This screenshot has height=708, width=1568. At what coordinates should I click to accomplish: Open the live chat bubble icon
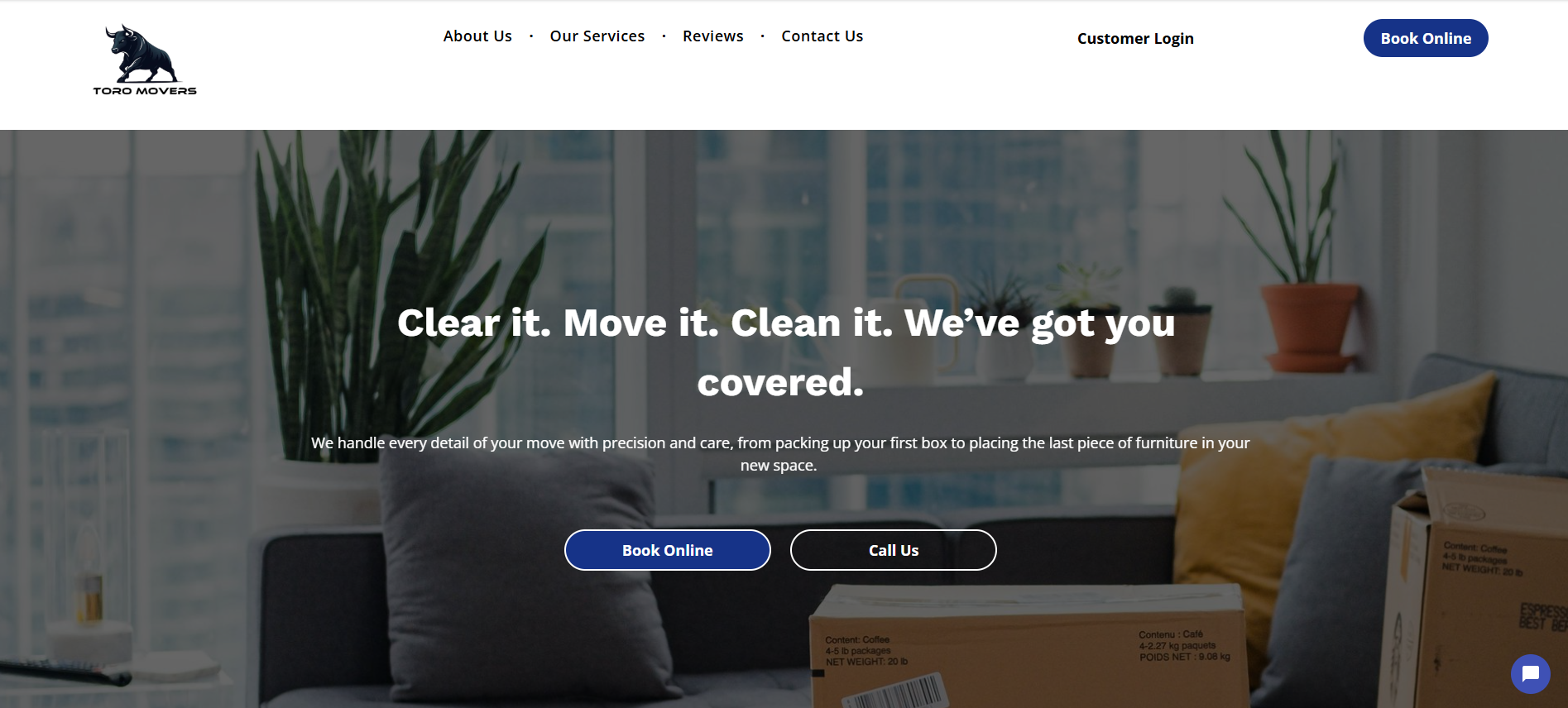[1530, 673]
